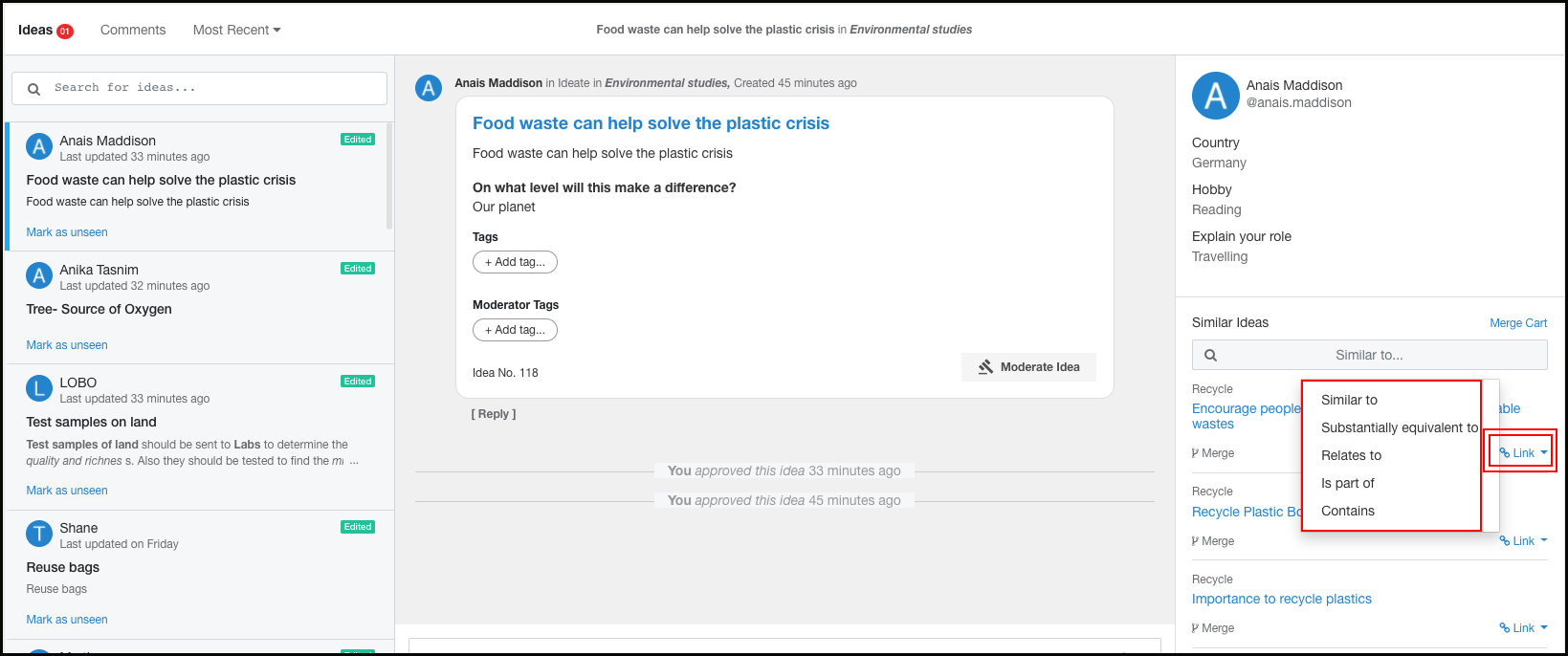
Task: Click Anais Maddison's avatar in profile panel
Action: point(1215,96)
